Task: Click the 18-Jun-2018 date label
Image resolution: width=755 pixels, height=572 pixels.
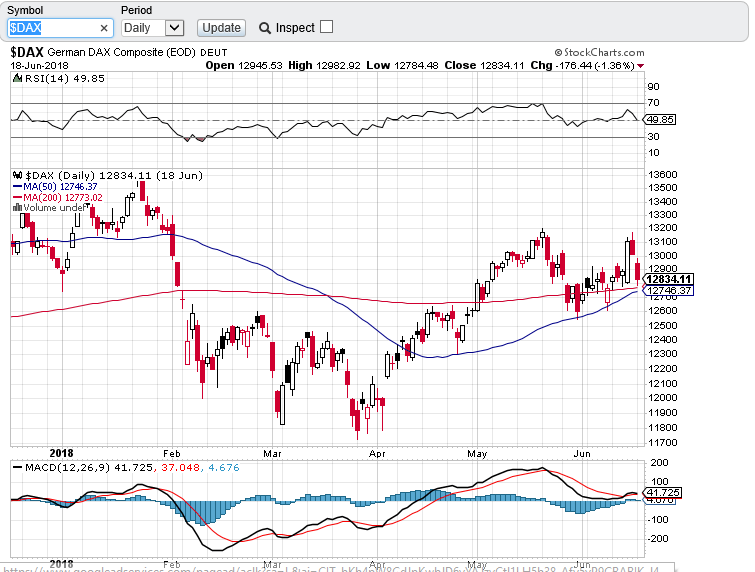Action: [39, 66]
